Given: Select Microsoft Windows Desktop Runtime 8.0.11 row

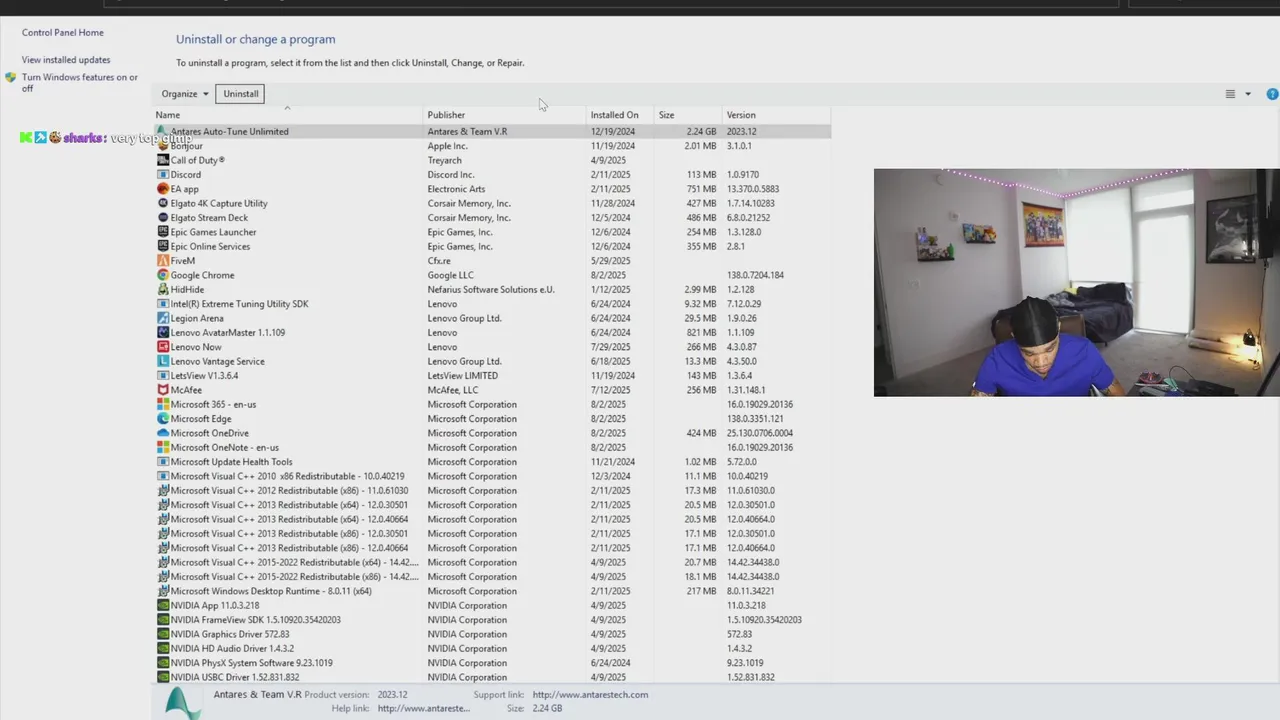Looking at the screenshot, I should click(492, 591).
